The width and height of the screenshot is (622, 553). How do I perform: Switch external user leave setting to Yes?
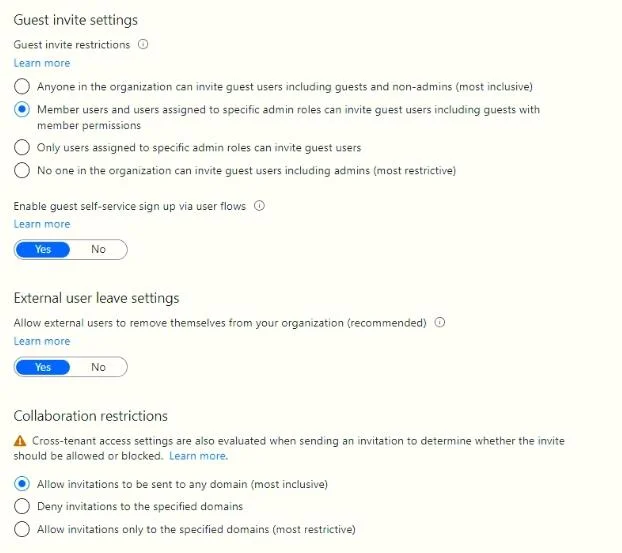coord(42,367)
